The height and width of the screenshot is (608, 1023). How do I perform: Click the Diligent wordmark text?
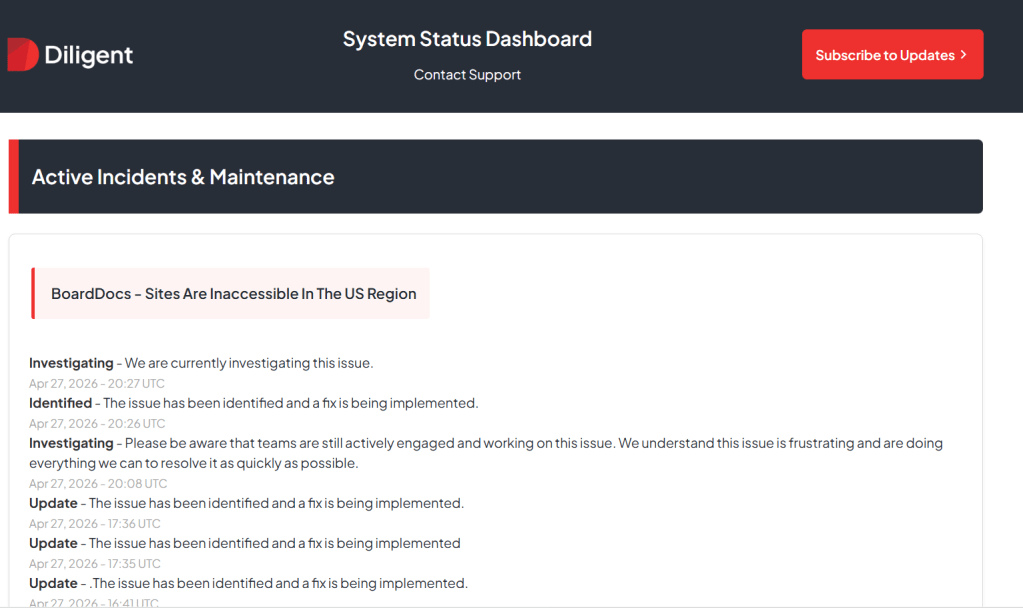(89, 56)
